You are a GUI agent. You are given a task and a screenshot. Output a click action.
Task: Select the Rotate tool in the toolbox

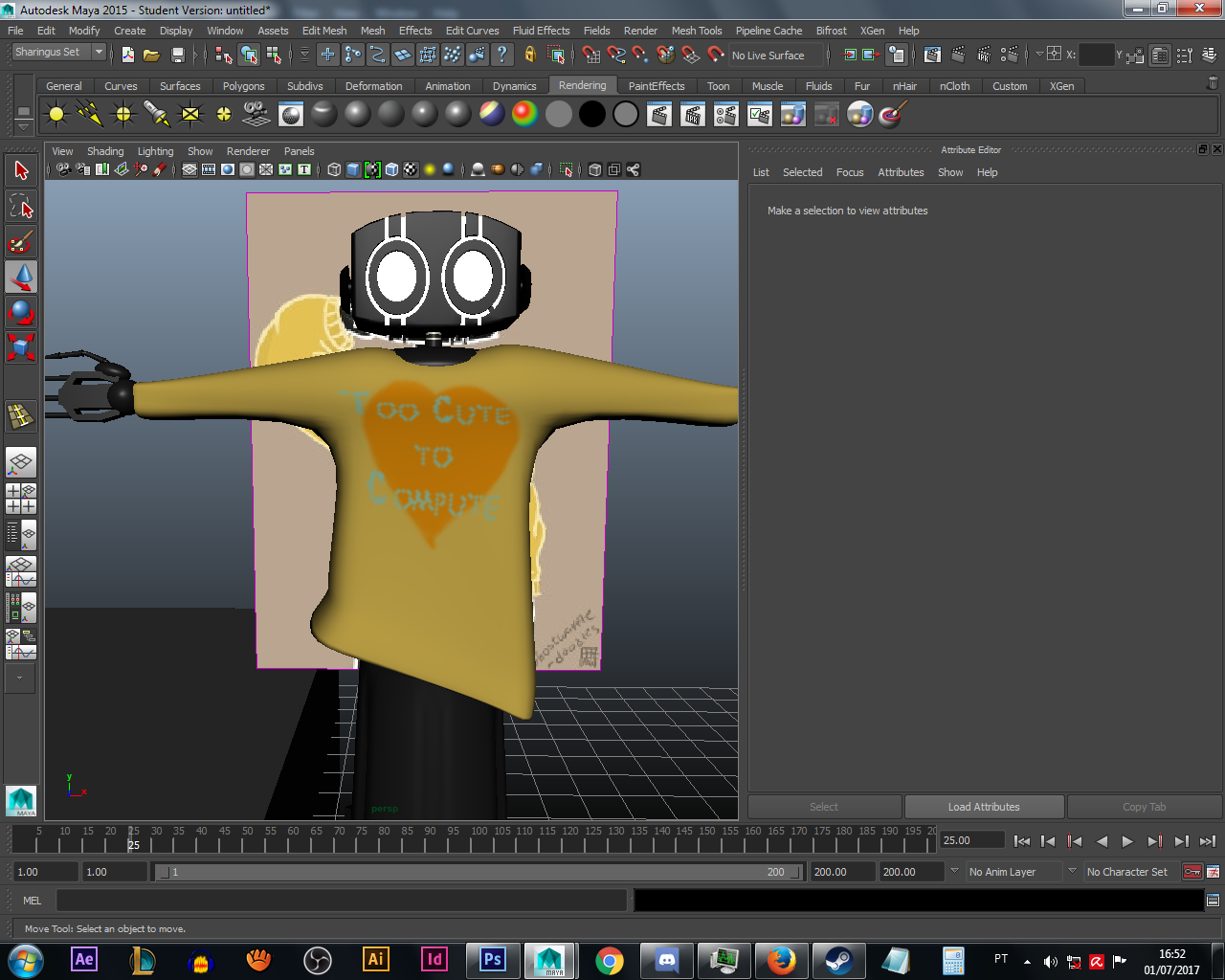22,312
